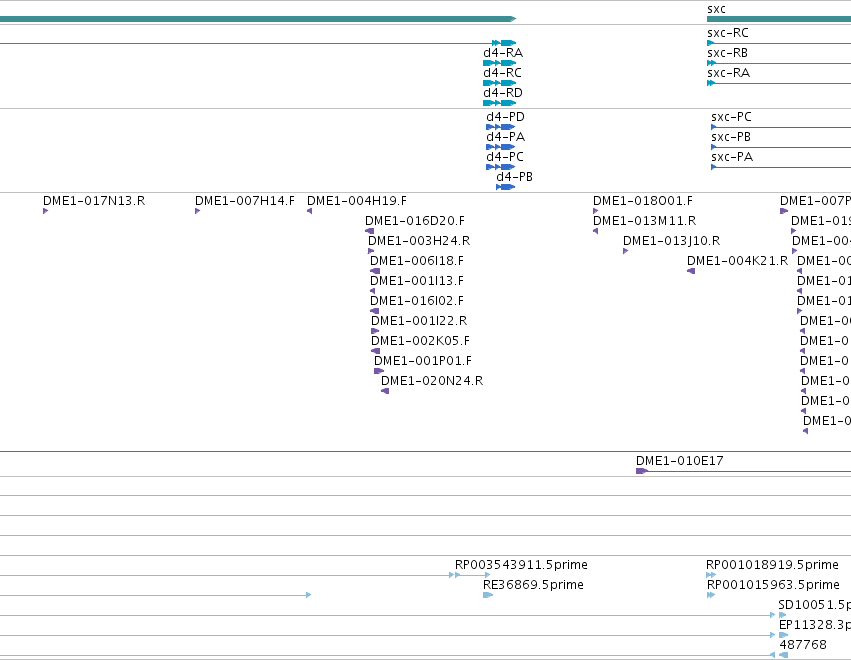The width and height of the screenshot is (851, 660).
Task: Click the sxc-RC transcript label
Action: 728,33
